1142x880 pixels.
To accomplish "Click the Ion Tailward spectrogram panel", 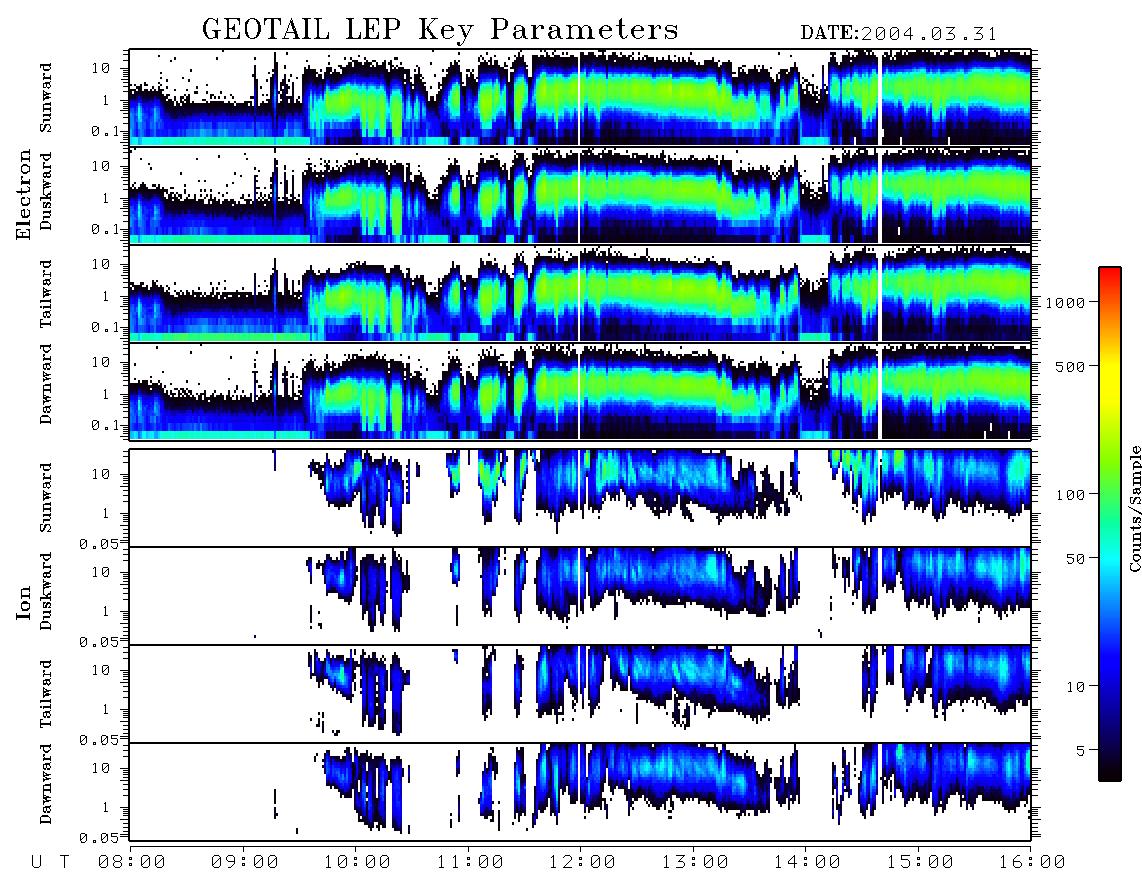I will click(580, 694).
